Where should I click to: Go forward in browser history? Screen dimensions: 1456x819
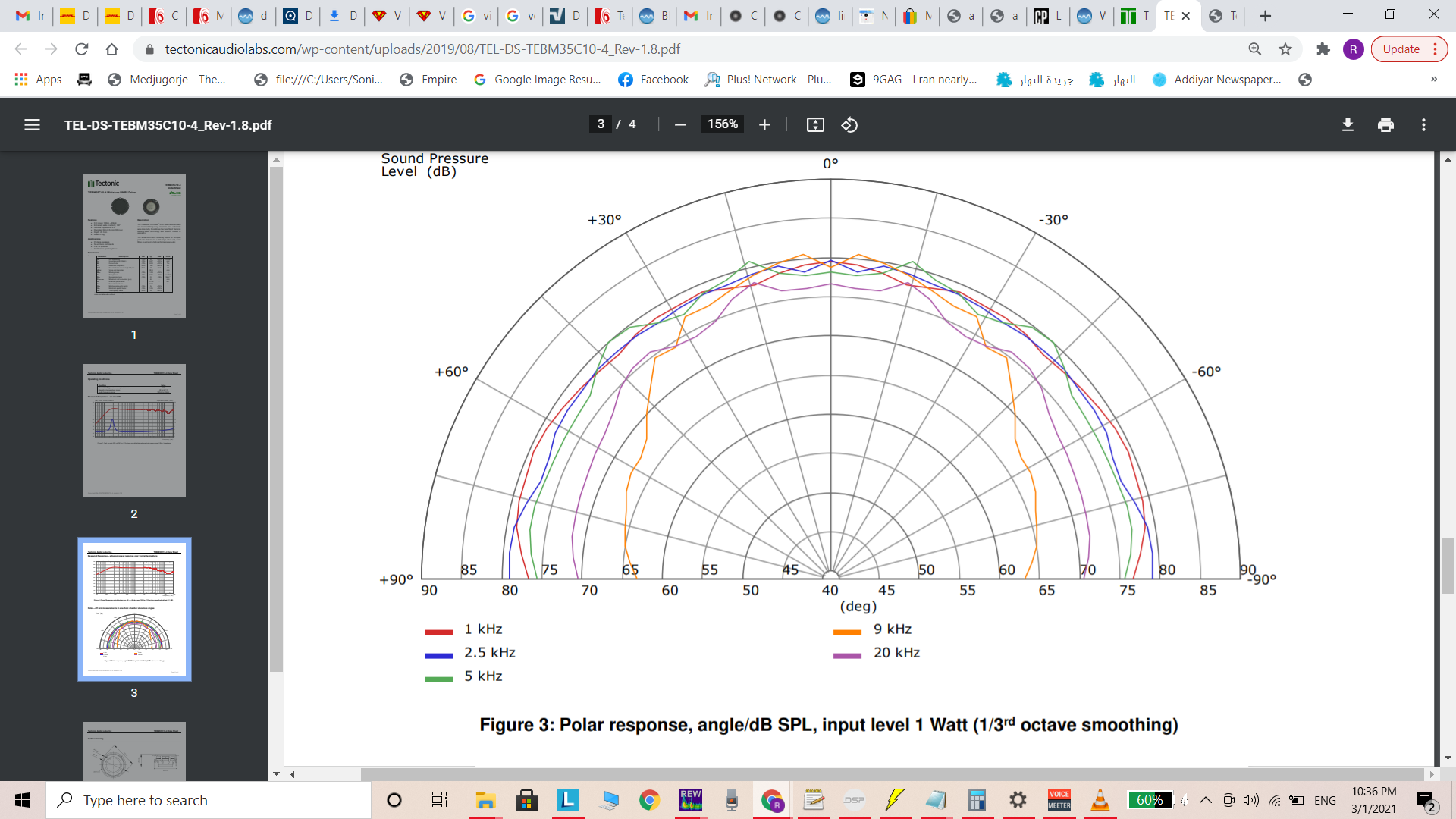coord(51,49)
